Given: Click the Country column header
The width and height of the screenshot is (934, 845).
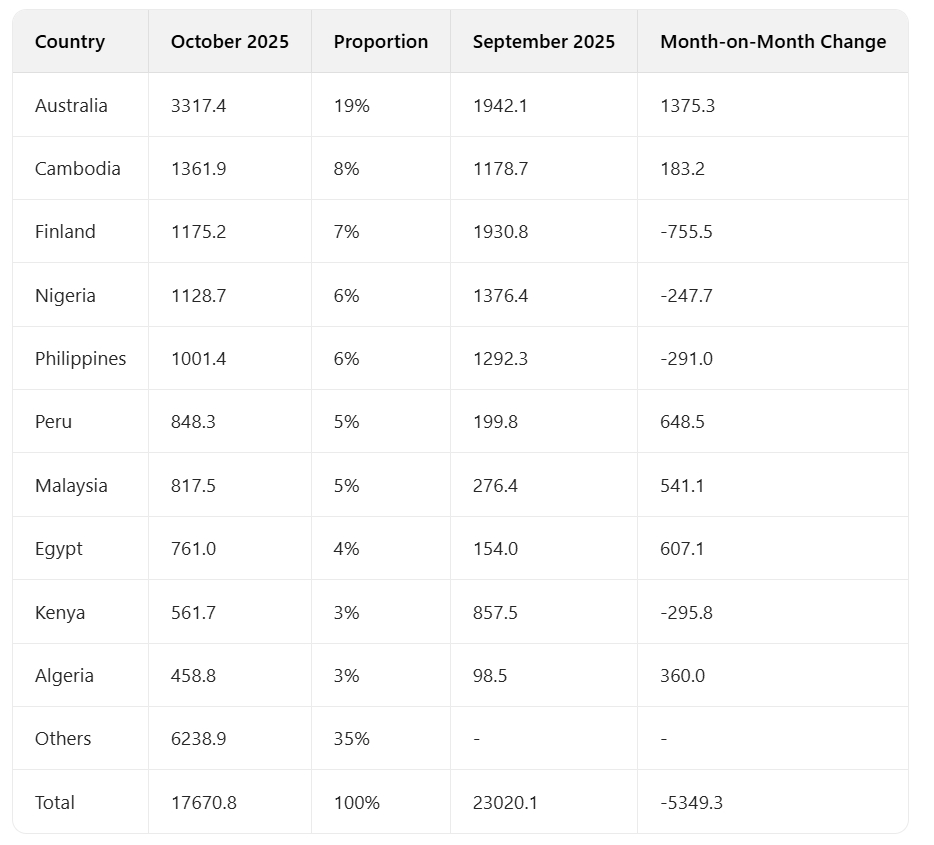Looking at the screenshot, I should pos(70,42).
